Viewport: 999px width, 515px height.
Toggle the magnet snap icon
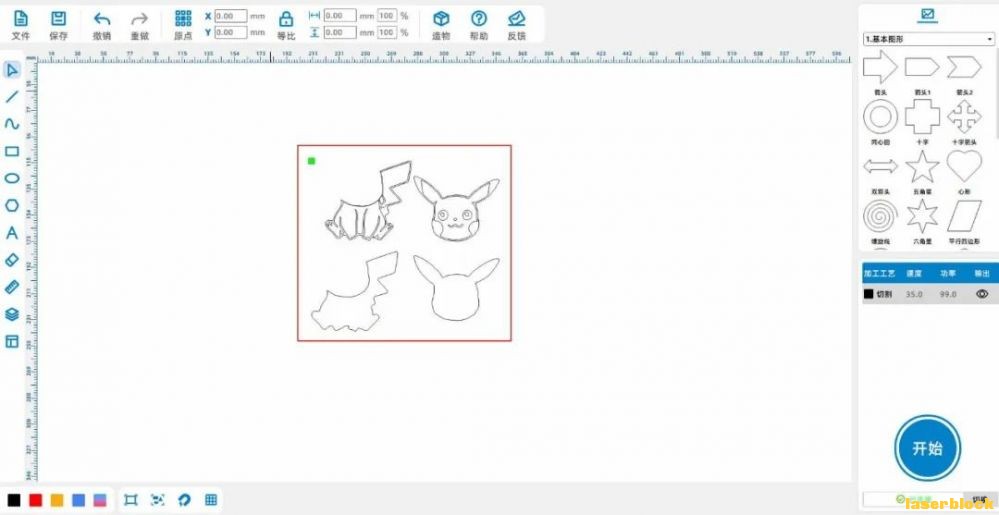click(x=184, y=500)
